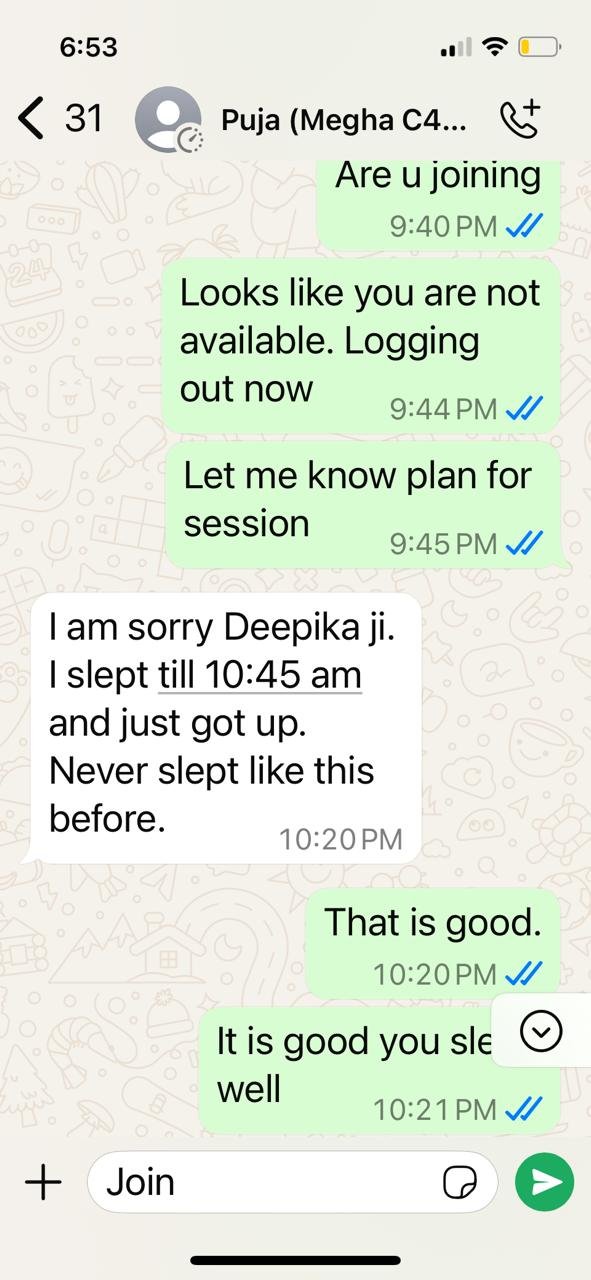Viewport: 591px width, 1280px height.
Task: Tap the Wi-Fi status icon
Action: click(494, 46)
